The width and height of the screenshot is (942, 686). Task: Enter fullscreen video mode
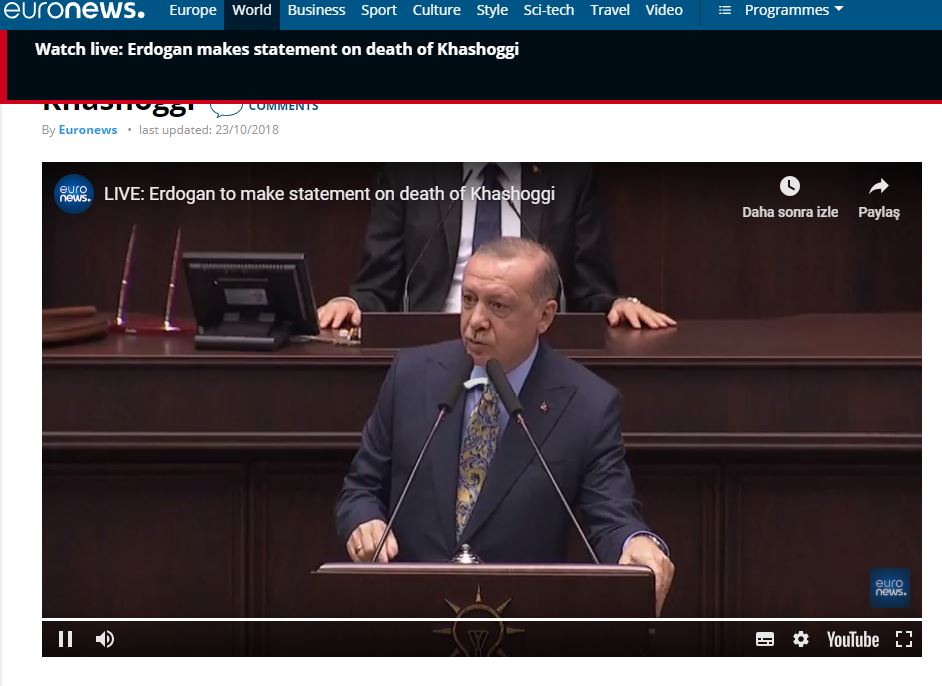[904, 639]
